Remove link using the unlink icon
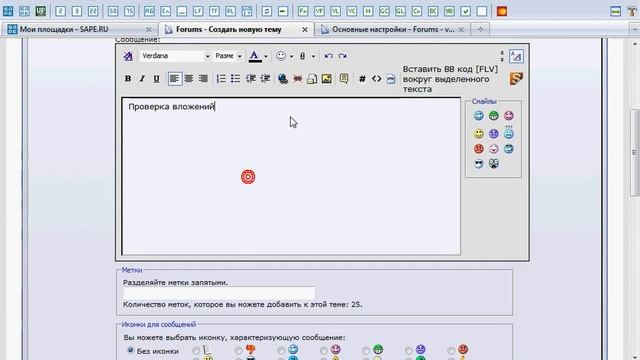This screenshot has height=360, width=640. tap(298, 79)
